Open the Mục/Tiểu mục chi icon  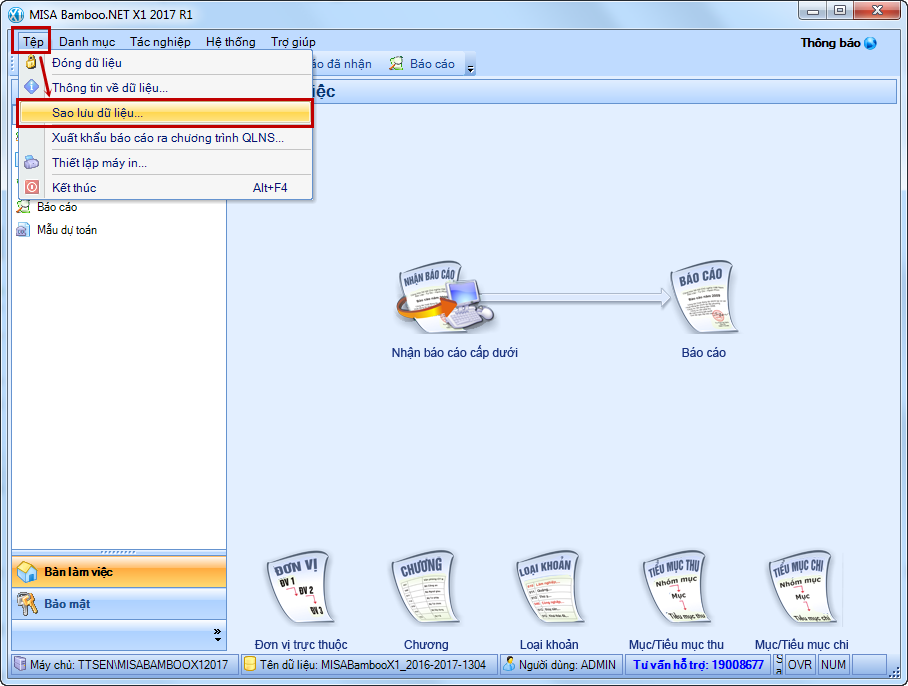(x=801, y=587)
